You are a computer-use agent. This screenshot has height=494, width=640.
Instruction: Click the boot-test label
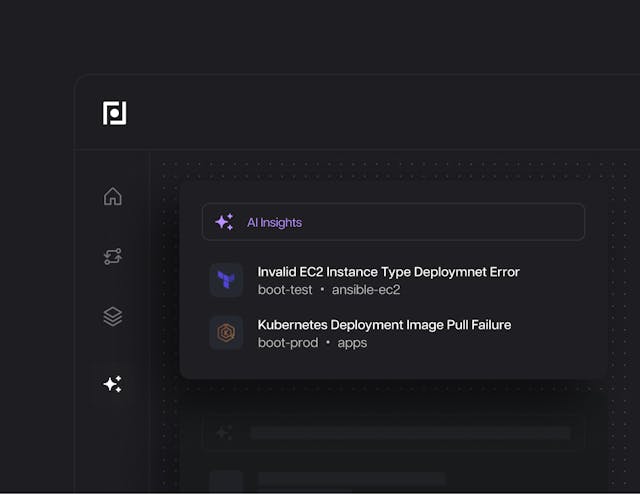[x=285, y=290]
